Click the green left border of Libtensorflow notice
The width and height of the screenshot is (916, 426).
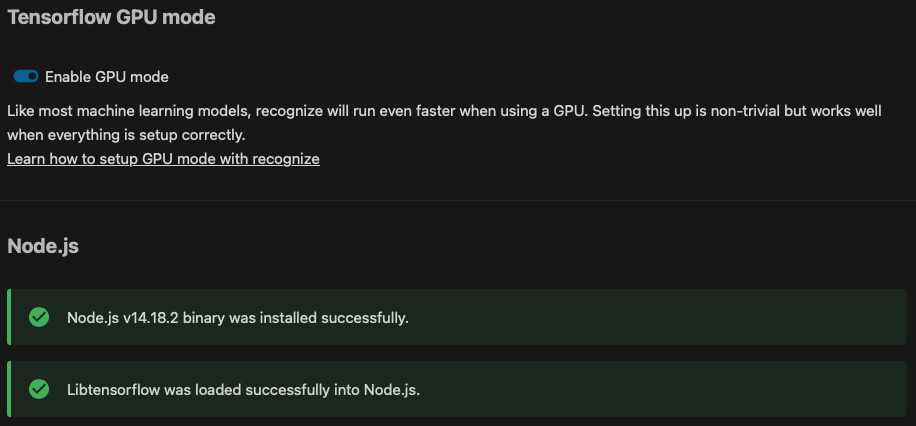[9, 389]
